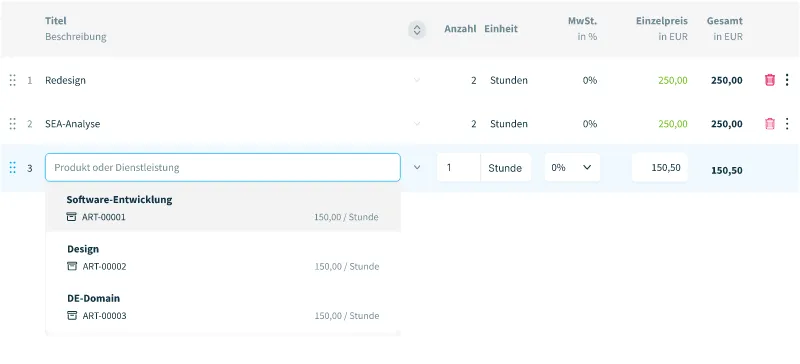Click the quantity 2 in the SEA-Analyse row
This screenshot has height=364, width=800.
pyautogui.click(x=473, y=124)
